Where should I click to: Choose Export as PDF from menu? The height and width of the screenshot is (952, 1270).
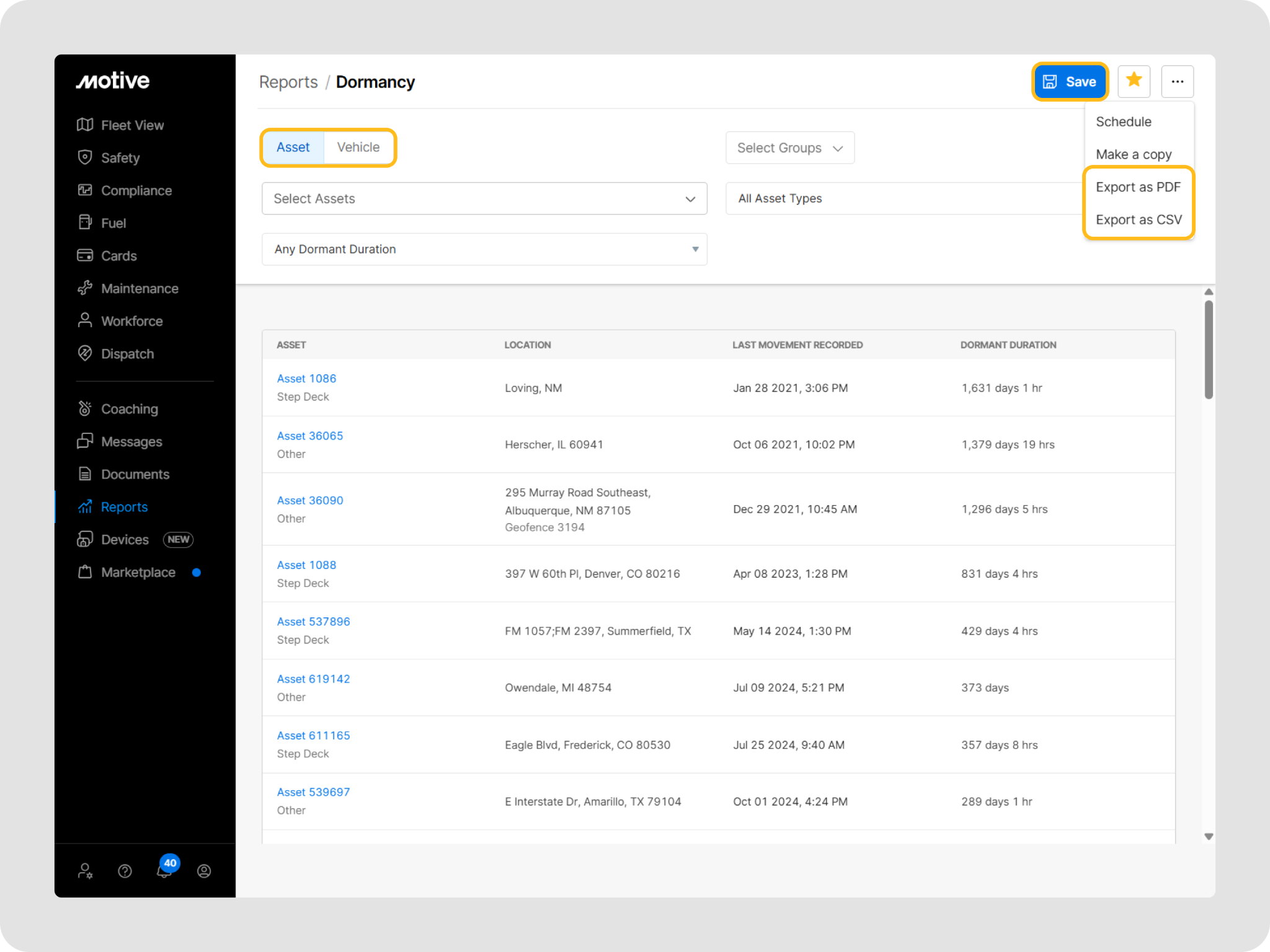[1137, 187]
